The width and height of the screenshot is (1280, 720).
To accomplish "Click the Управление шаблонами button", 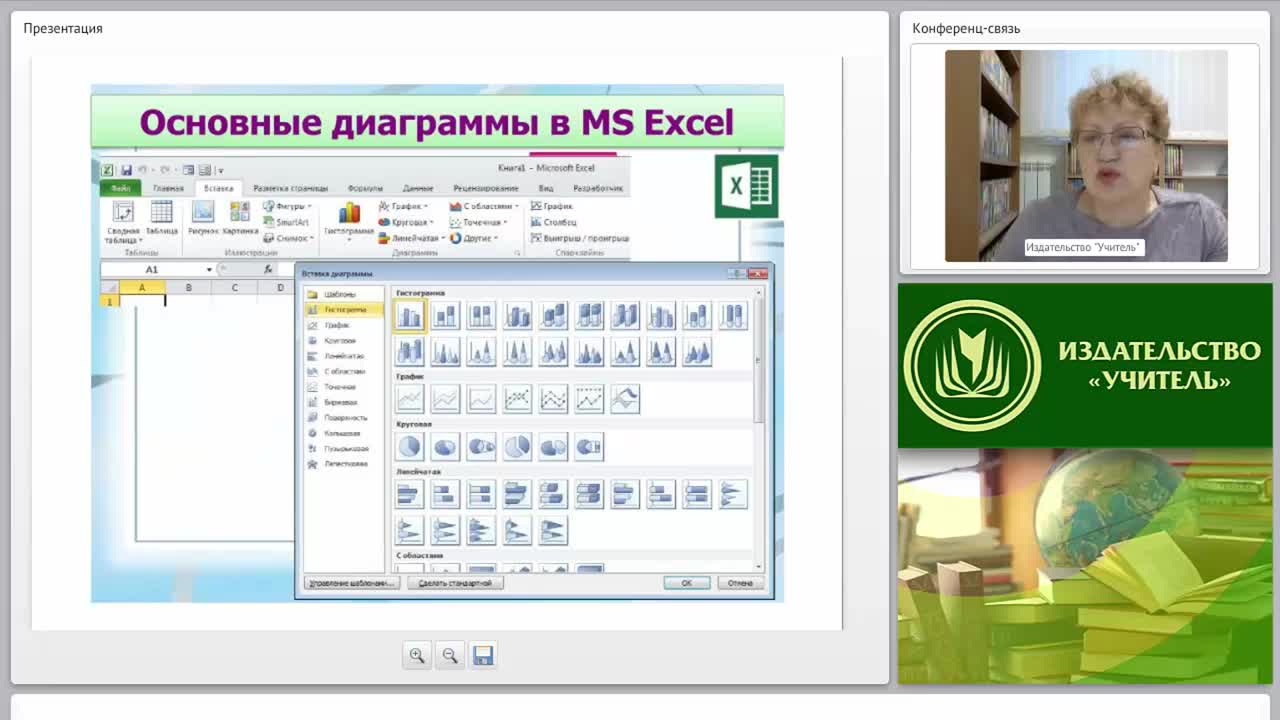I will [x=350, y=583].
